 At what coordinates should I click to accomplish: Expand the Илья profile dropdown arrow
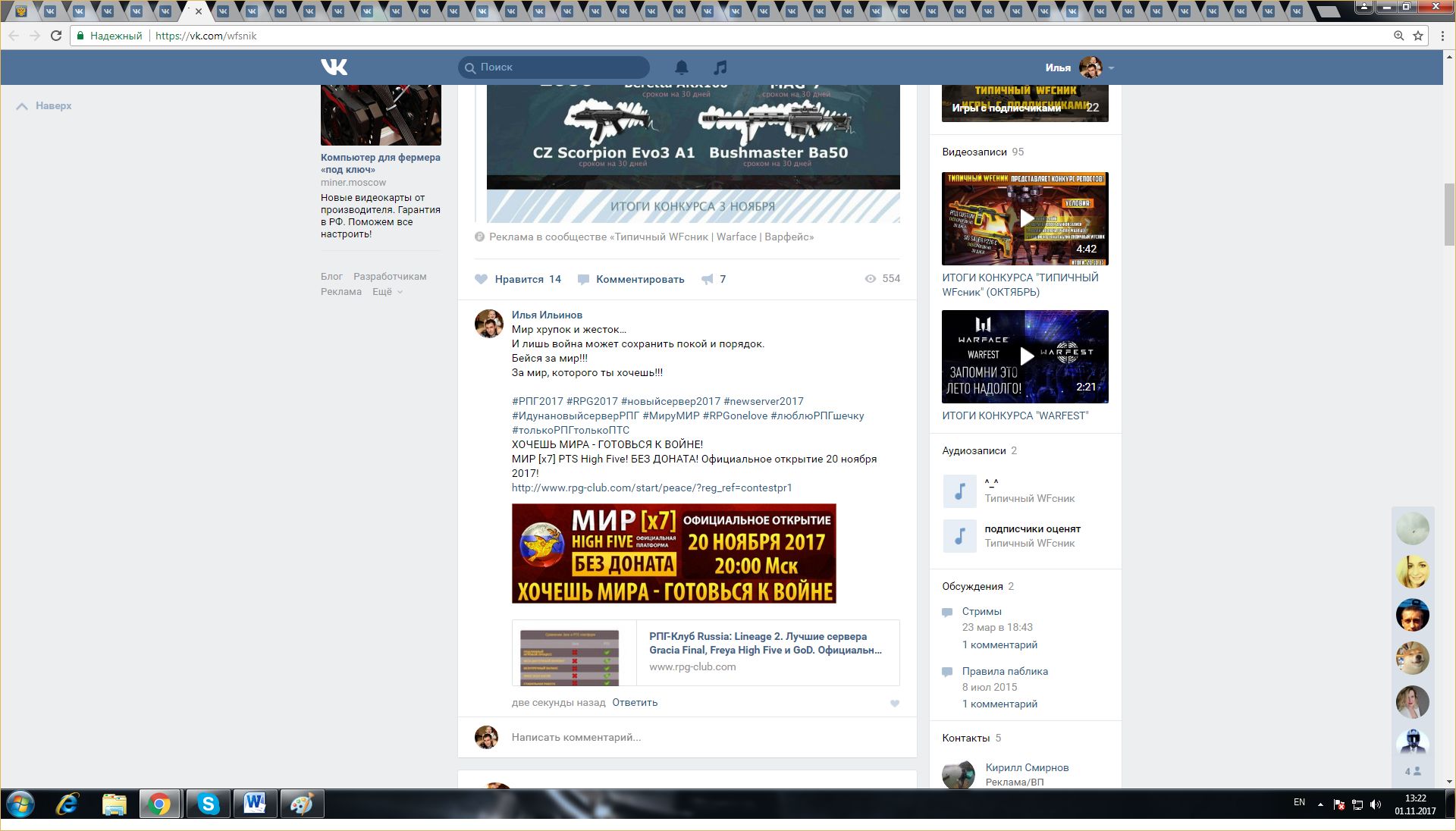click(x=1112, y=68)
